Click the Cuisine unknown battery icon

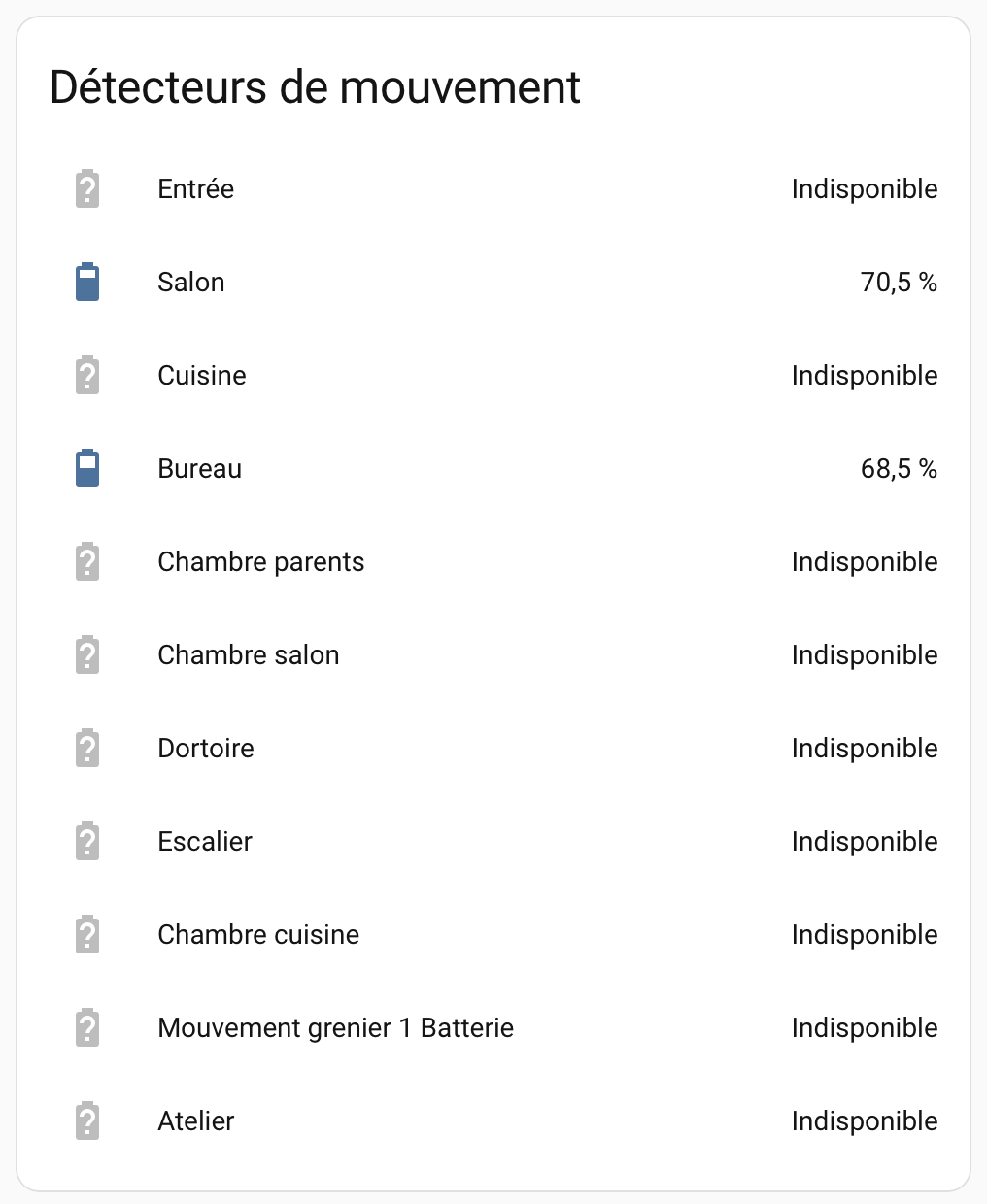tap(87, 376)
